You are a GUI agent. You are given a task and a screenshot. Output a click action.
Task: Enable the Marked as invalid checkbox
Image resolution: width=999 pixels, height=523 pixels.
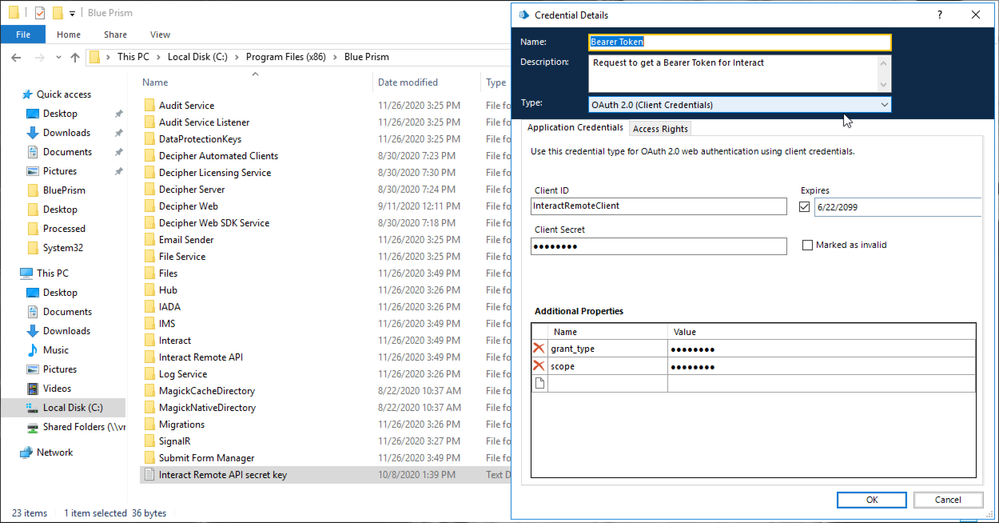807,245
